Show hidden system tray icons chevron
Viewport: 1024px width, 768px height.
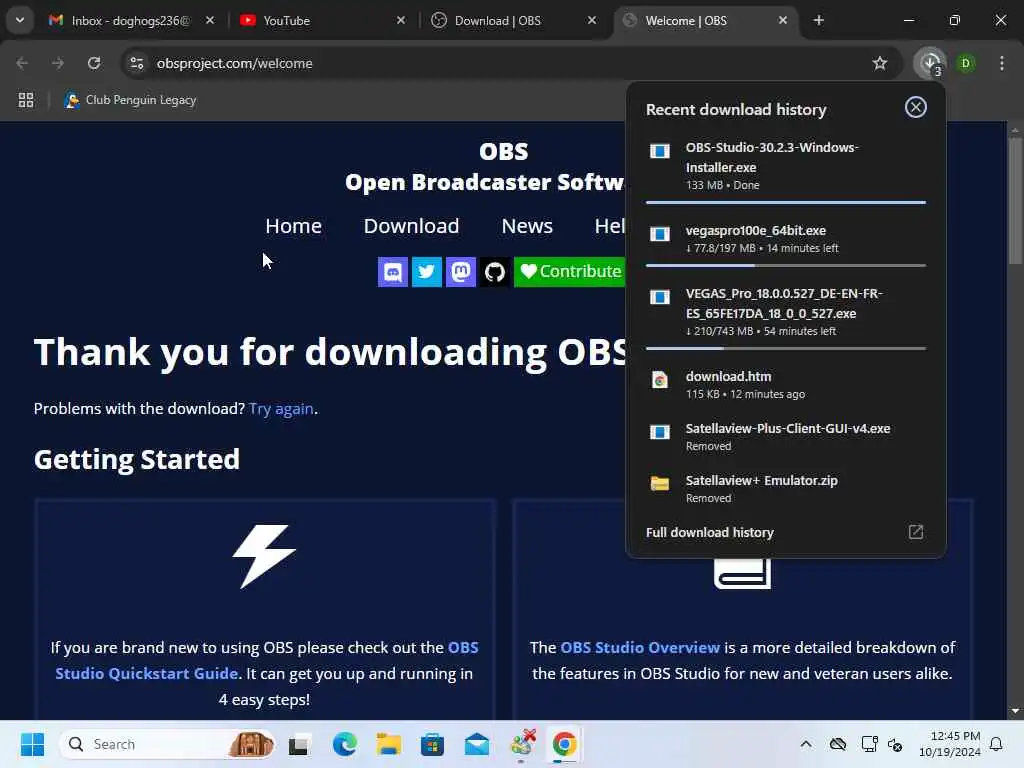click(806, 744)
